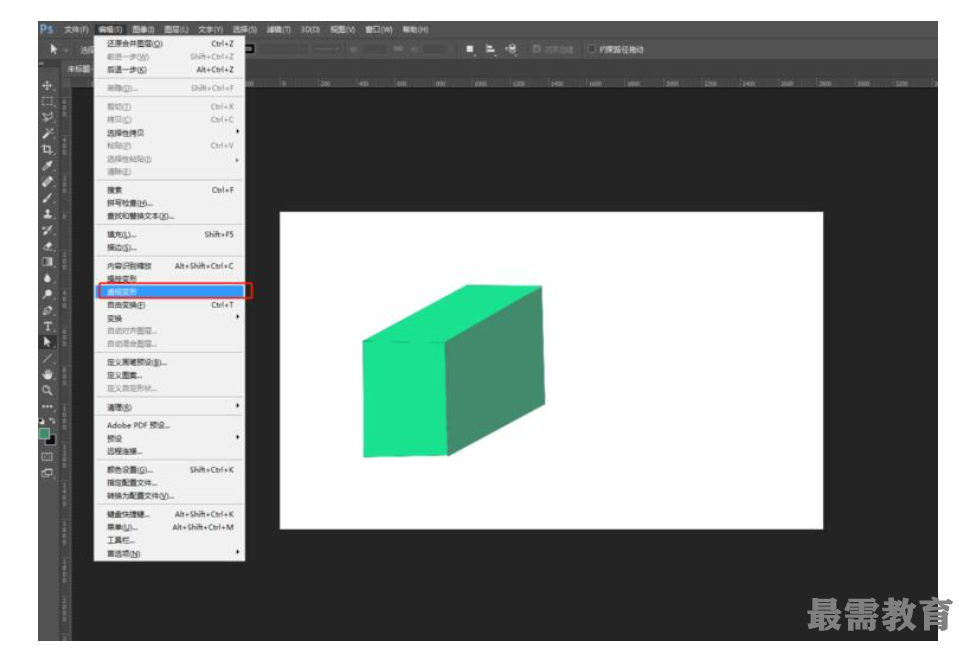Click the Photoshop Ps logo
The height and width of the screenshot is (654, 959).
pos(46,29)
